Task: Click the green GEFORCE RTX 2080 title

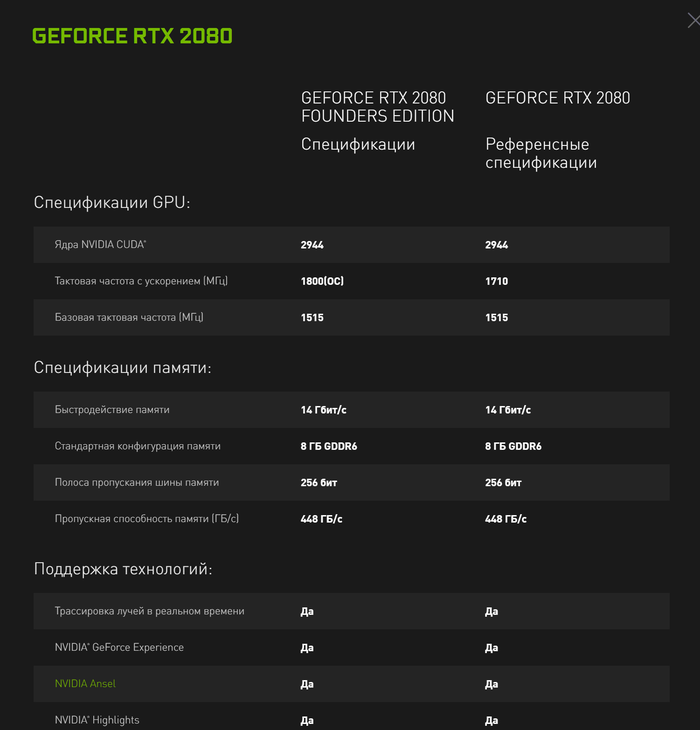Action: tap(132, 37)
